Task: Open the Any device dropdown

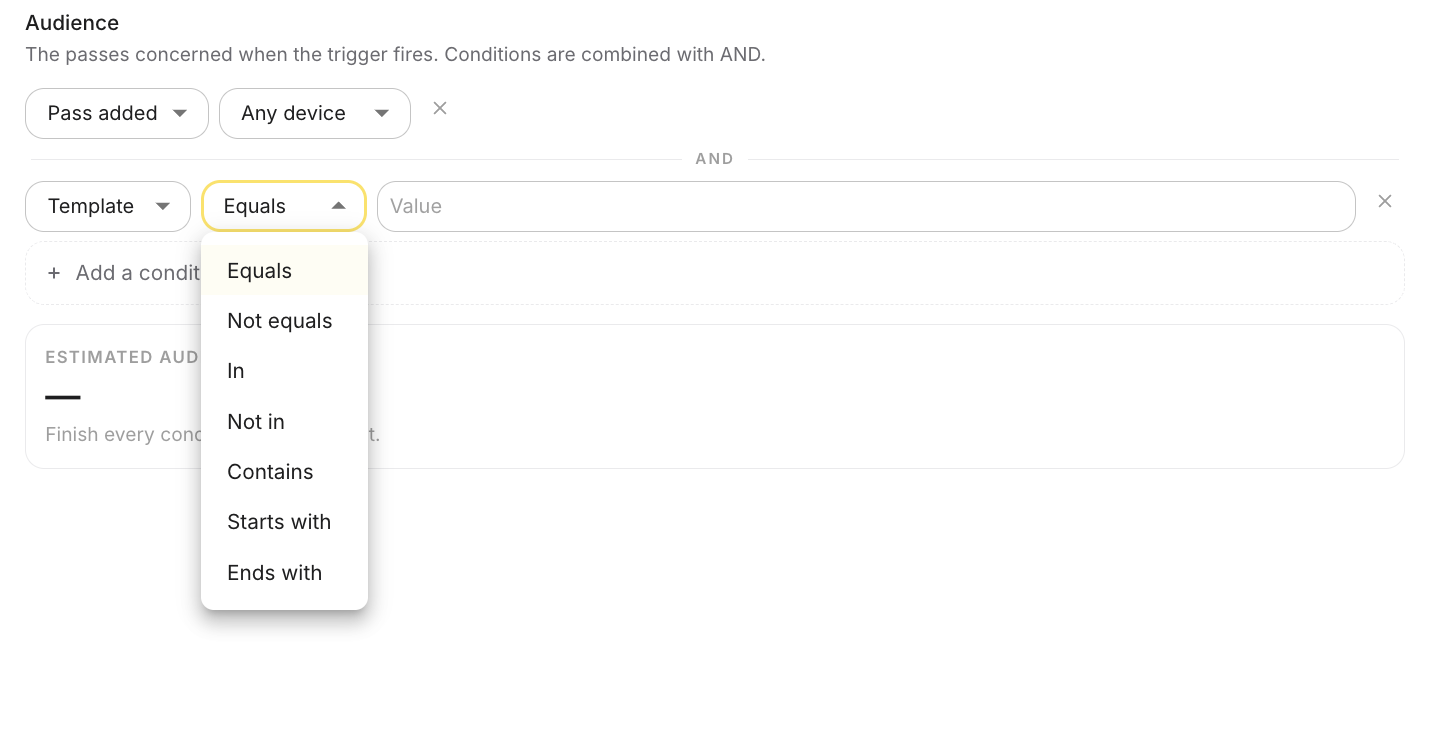Action: point(315,113)
